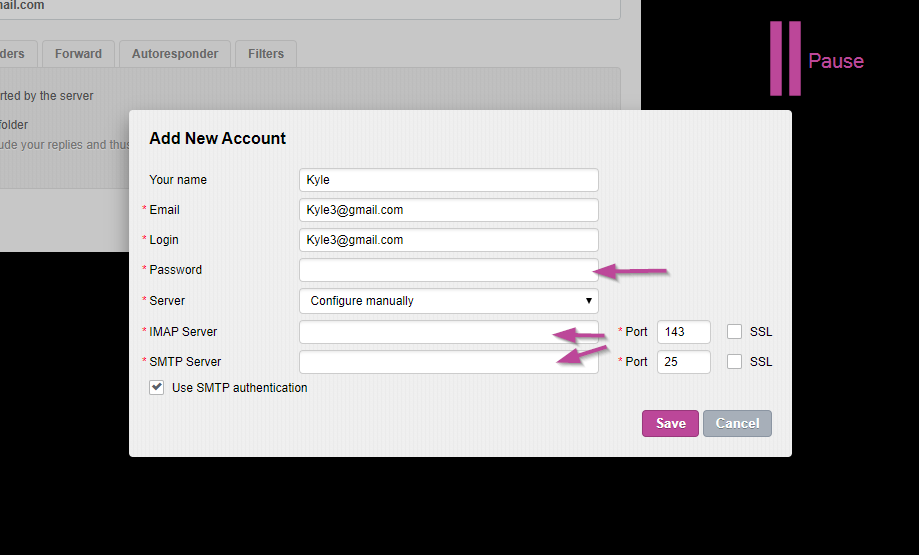Click the SMTP port field showing 25
Viewport: 919px width, 555px height.
pyautogui.click(x=683, y=362)
